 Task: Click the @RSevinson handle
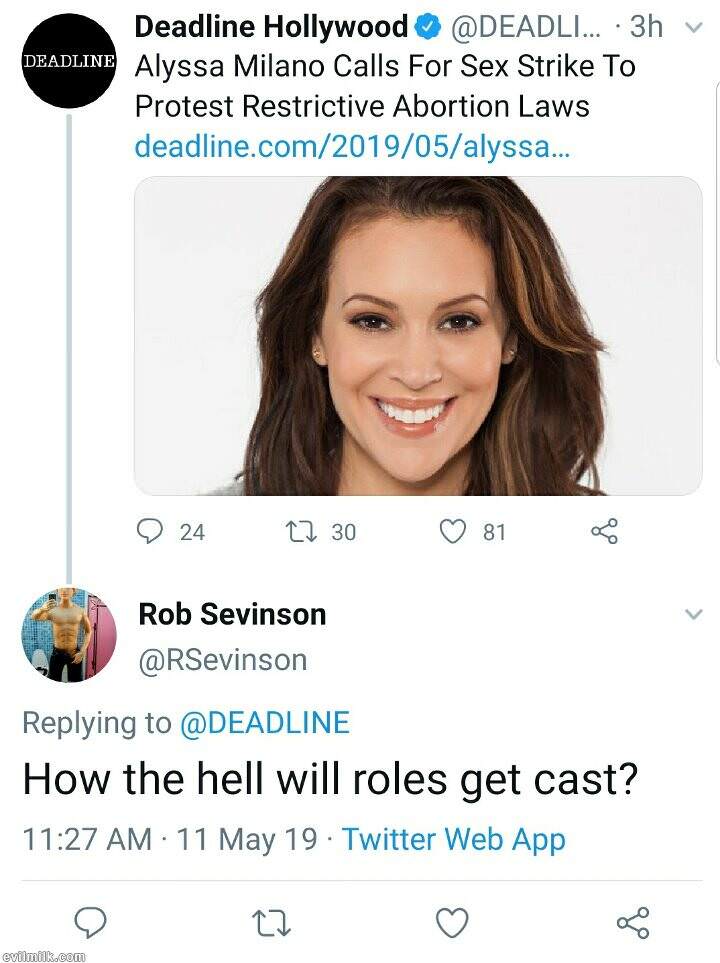pos(222,660)
